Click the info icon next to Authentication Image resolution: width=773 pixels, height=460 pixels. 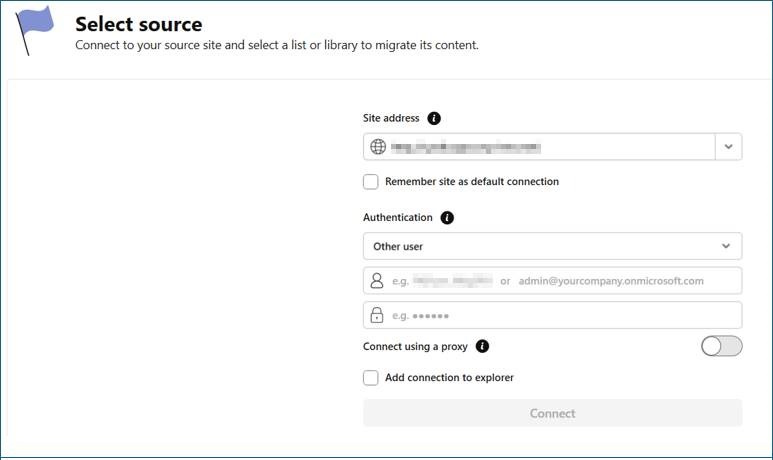click(x=447, y=217)
